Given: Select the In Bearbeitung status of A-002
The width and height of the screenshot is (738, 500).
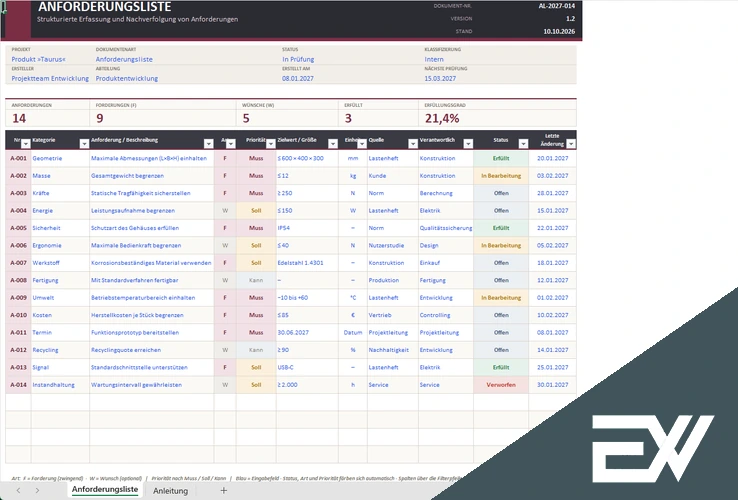Looking at the screenshot, I should (501, 176).
